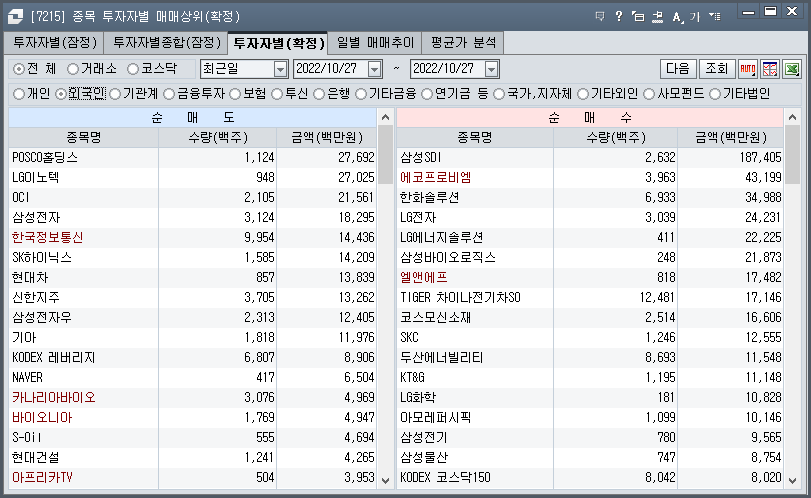
Task: Select the 코스닥 radio button
Action: click(x=133, y=69)
